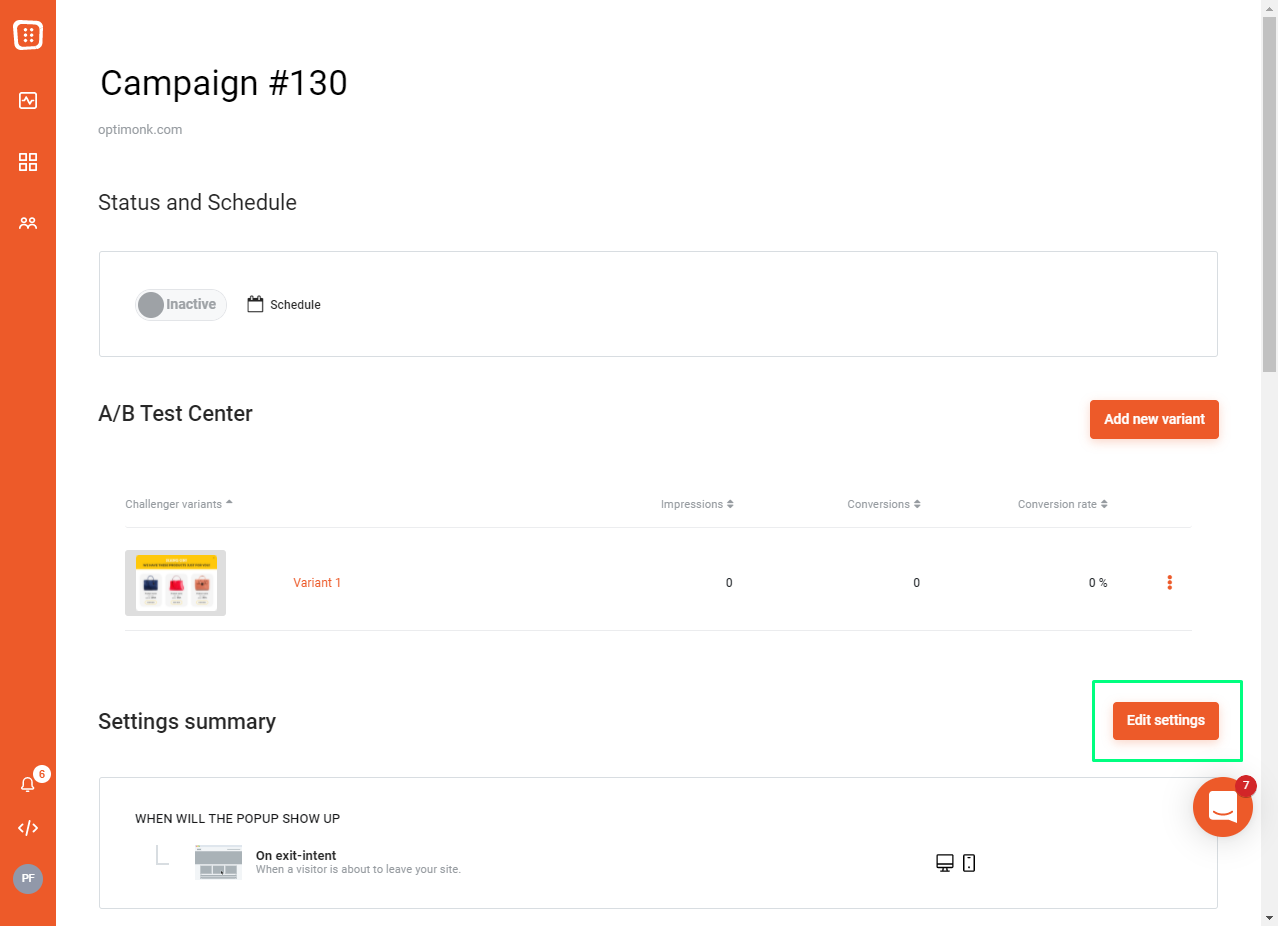The image size is (1278, 926).
Task: Open Variant 1 three-dot options menu
Action: (1169, 582)
